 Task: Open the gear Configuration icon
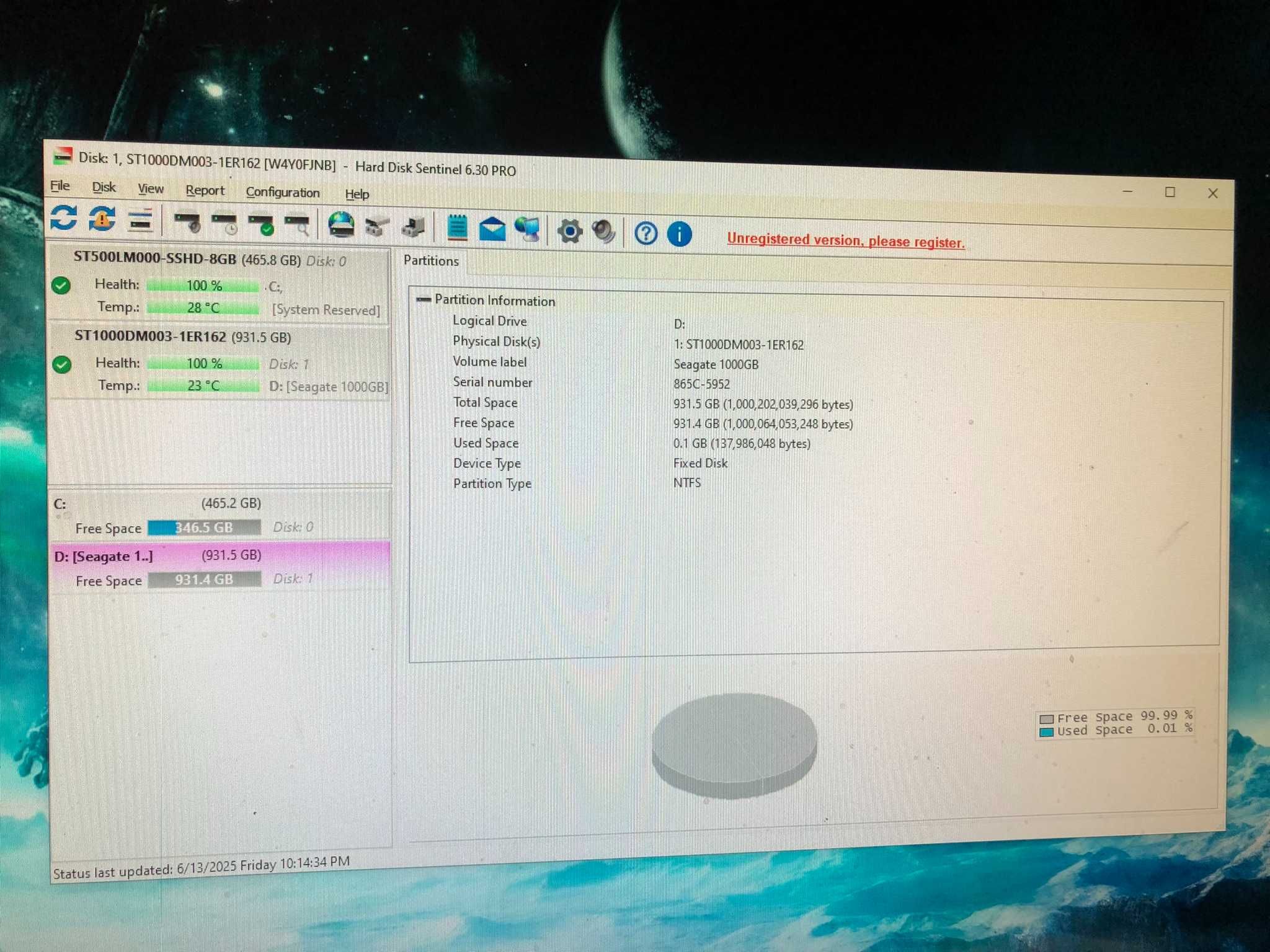coord(570,232)
